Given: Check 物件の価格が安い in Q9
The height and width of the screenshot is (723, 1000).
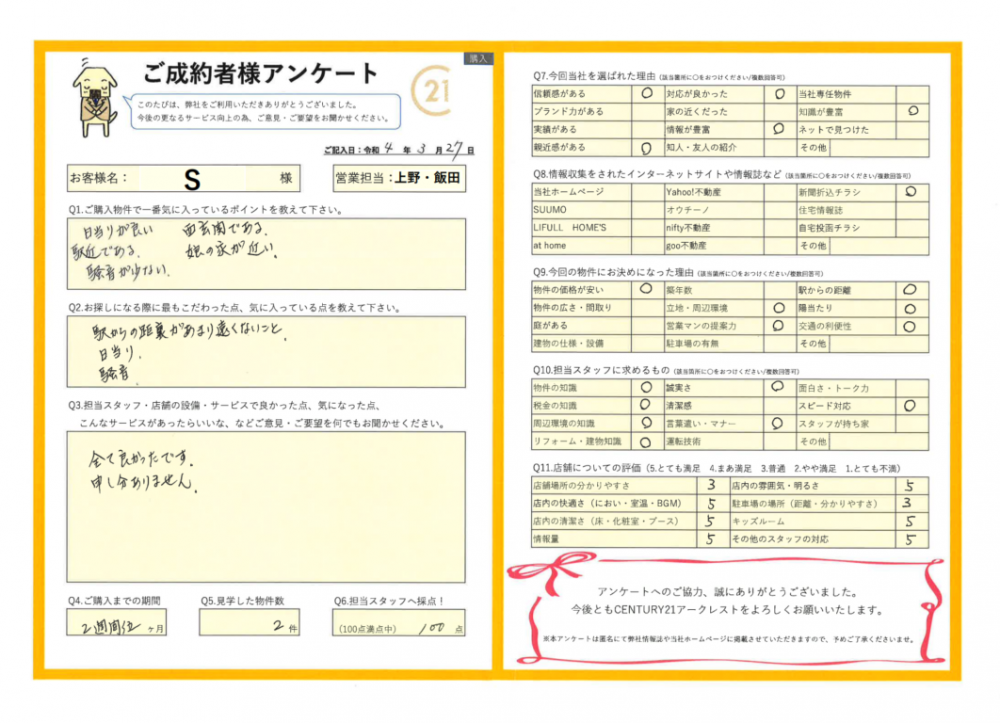Looking at the screenshot, I should tap(644, 290).
